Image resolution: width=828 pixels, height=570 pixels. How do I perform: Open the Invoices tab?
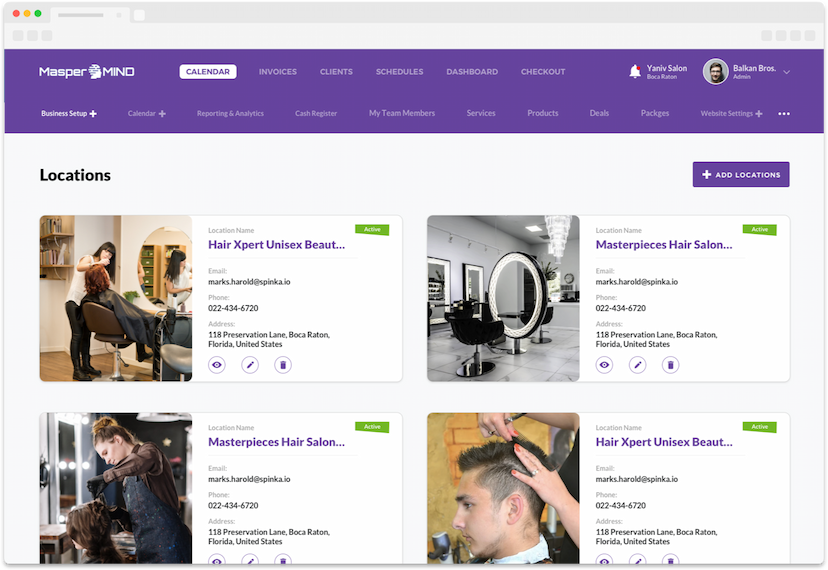click(x=277, y=72)
